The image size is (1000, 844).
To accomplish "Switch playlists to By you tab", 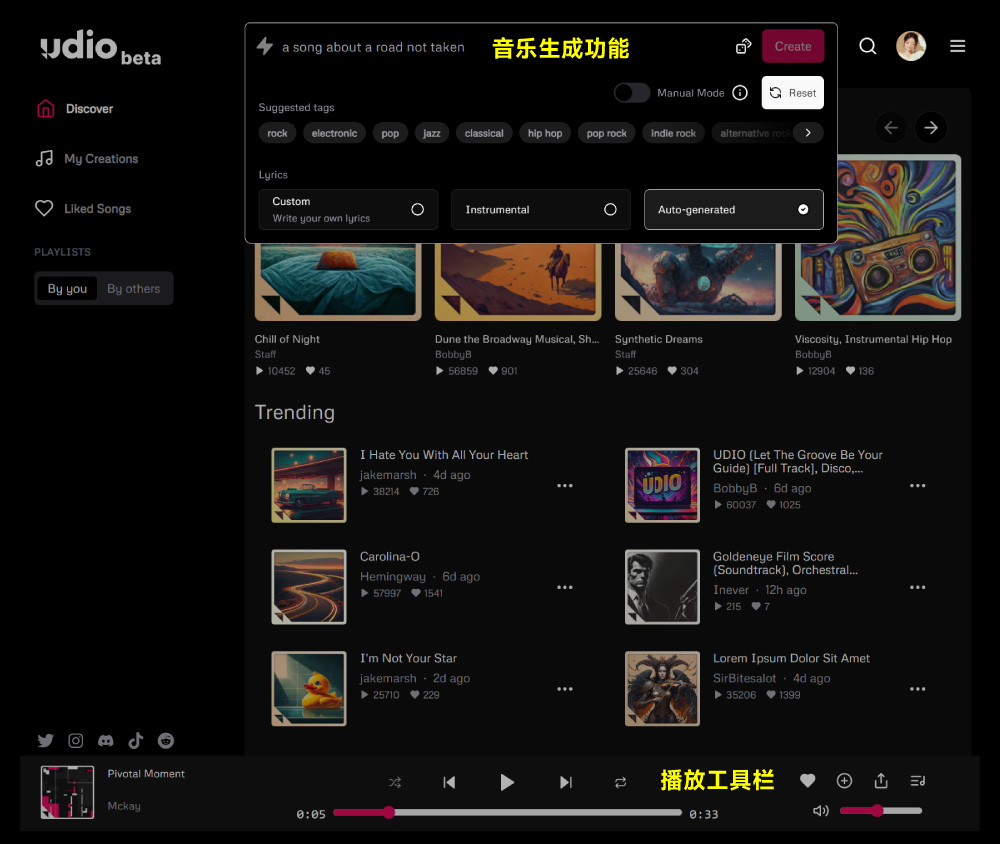I will (67, 288).
